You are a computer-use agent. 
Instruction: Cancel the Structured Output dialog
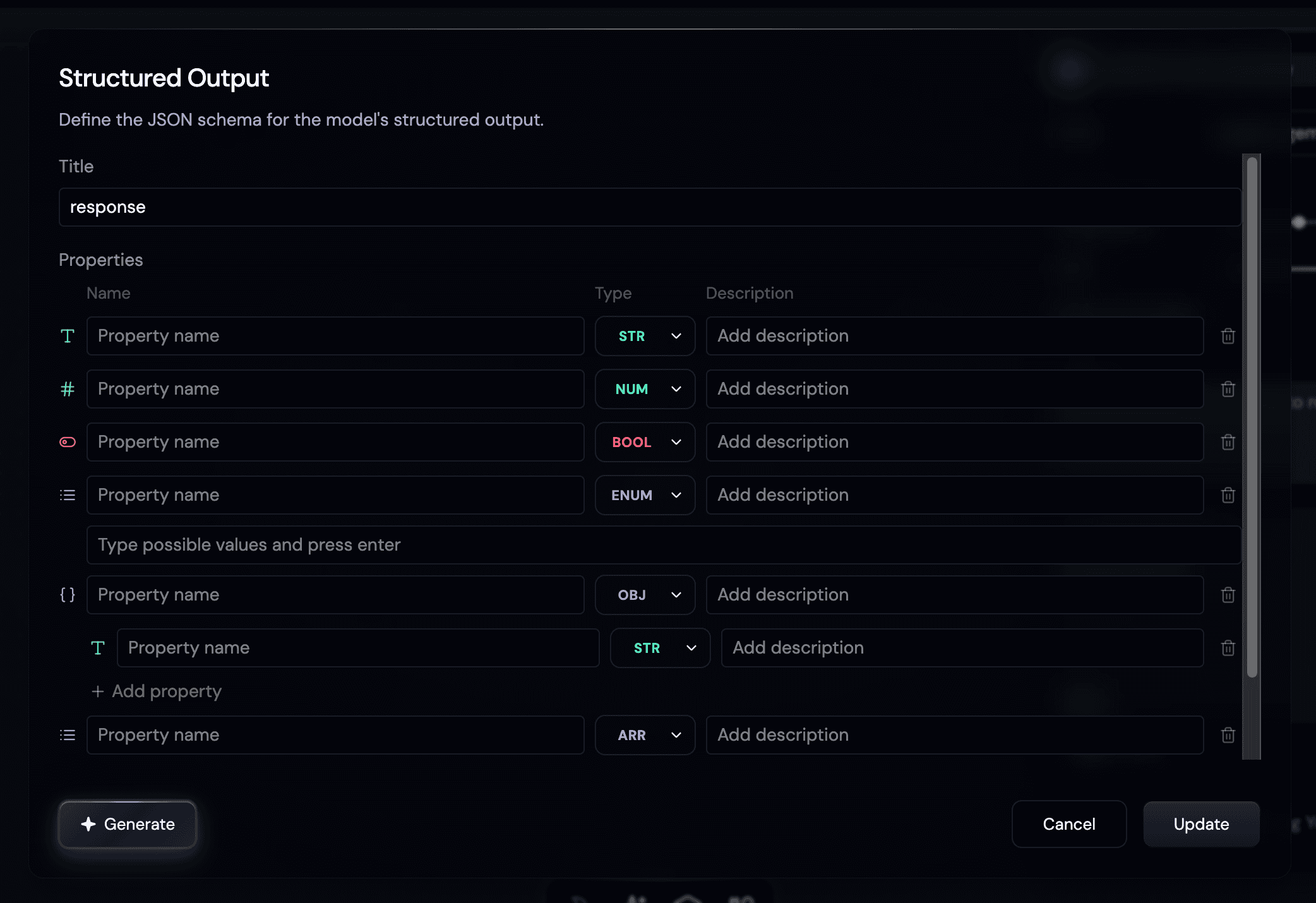[1068, 824]
